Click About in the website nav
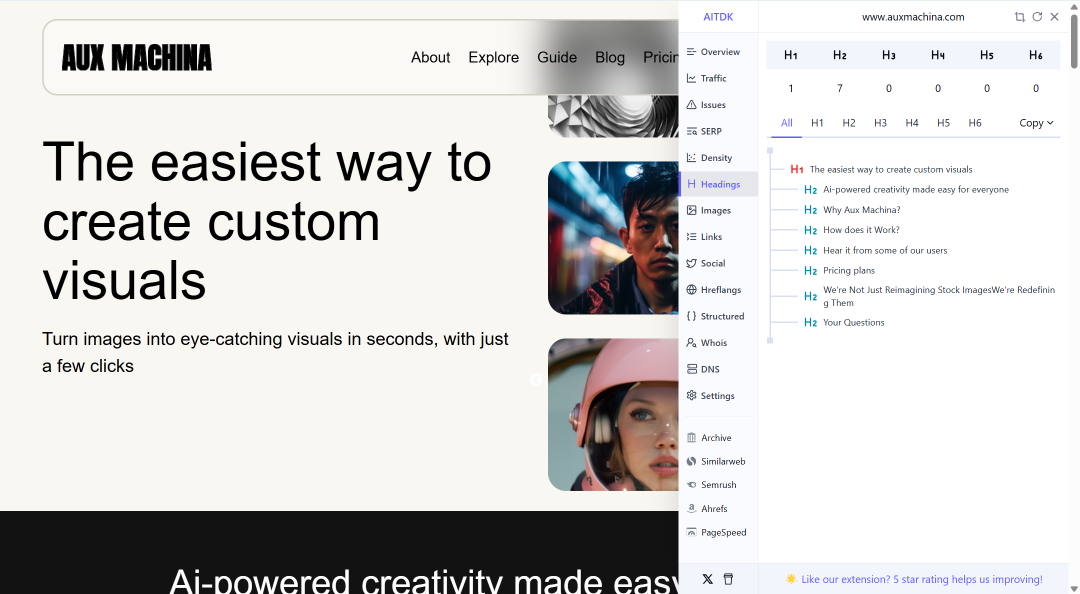Image resolution: width=1080 pixels, height=594 pixels. pos(430,57)
